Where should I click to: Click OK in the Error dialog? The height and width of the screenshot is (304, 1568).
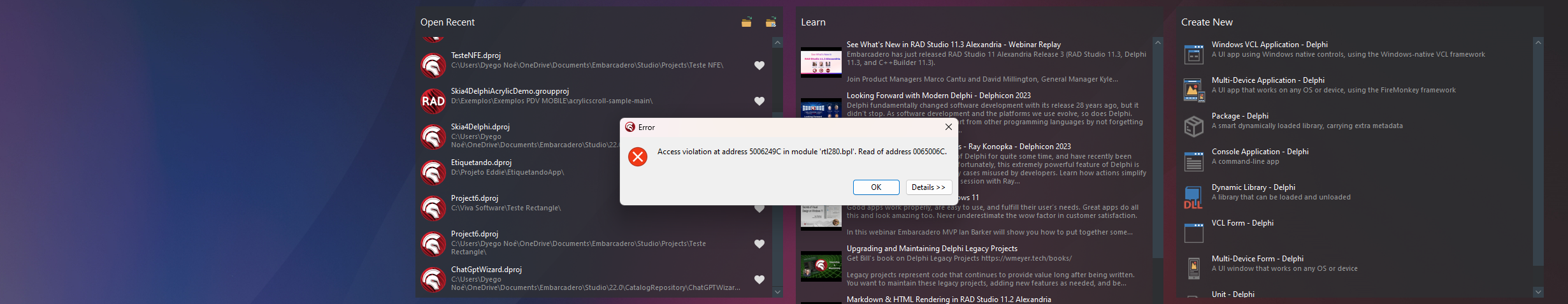pyautogui.click(x=876, y=187)
